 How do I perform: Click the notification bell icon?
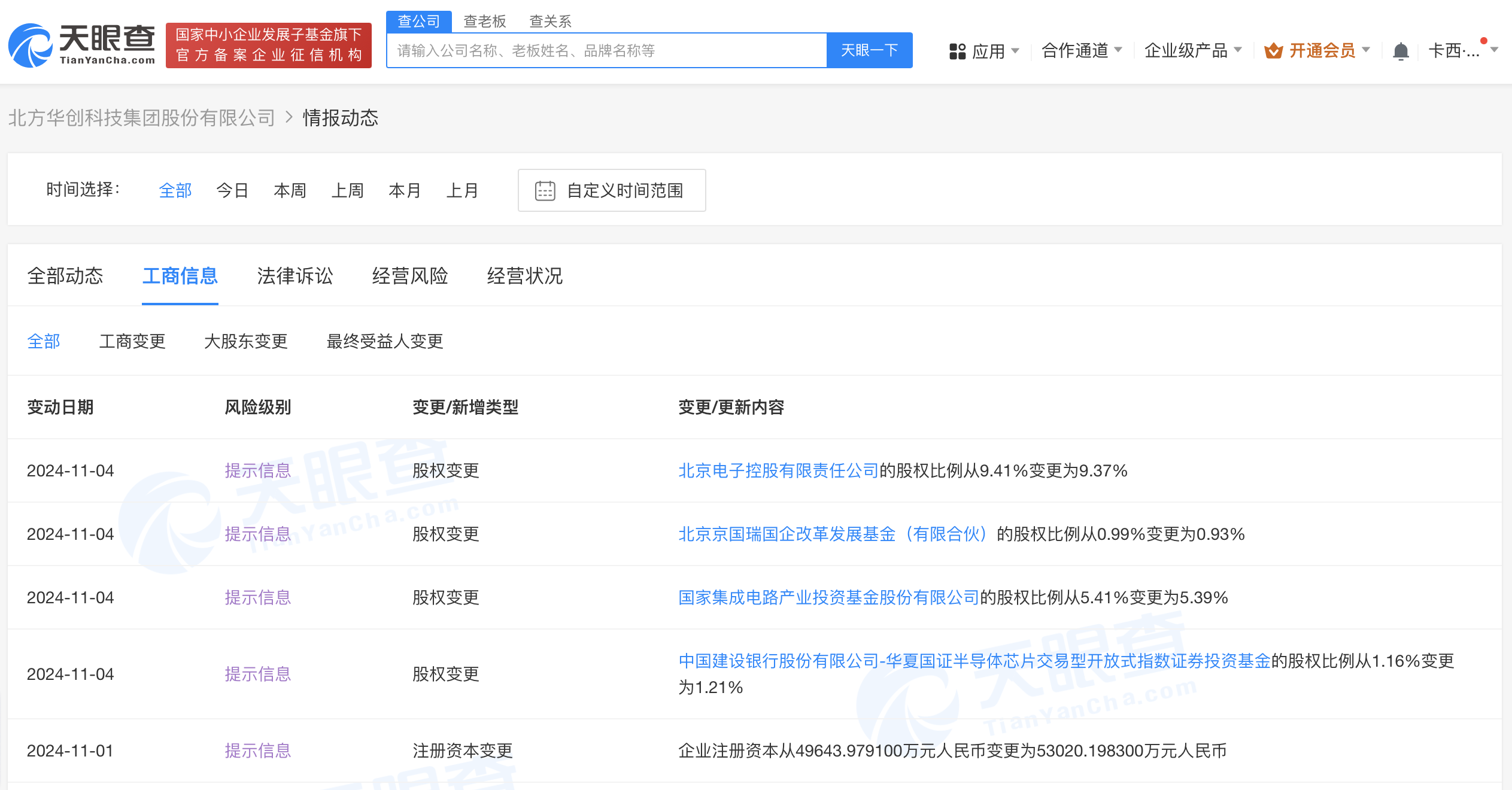click(x=1400, y=51)
